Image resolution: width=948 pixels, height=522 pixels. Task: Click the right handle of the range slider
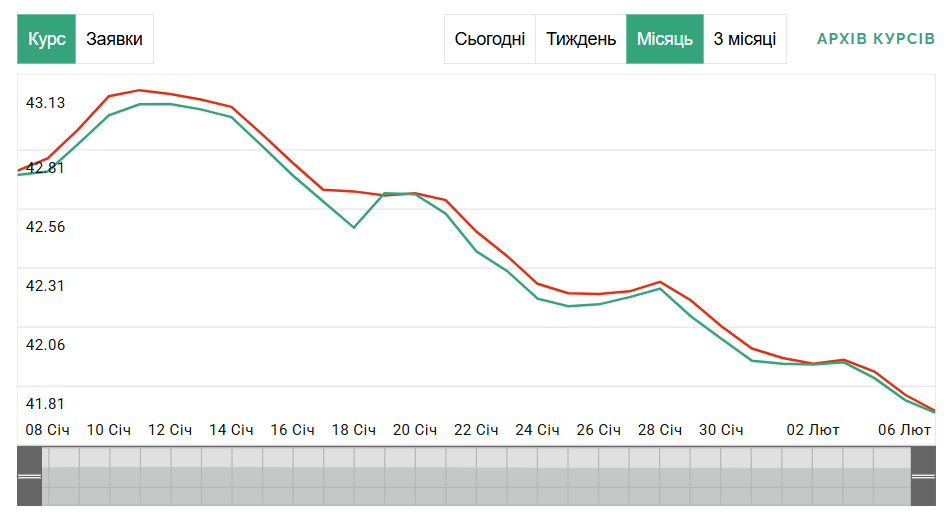click(923, 476)
